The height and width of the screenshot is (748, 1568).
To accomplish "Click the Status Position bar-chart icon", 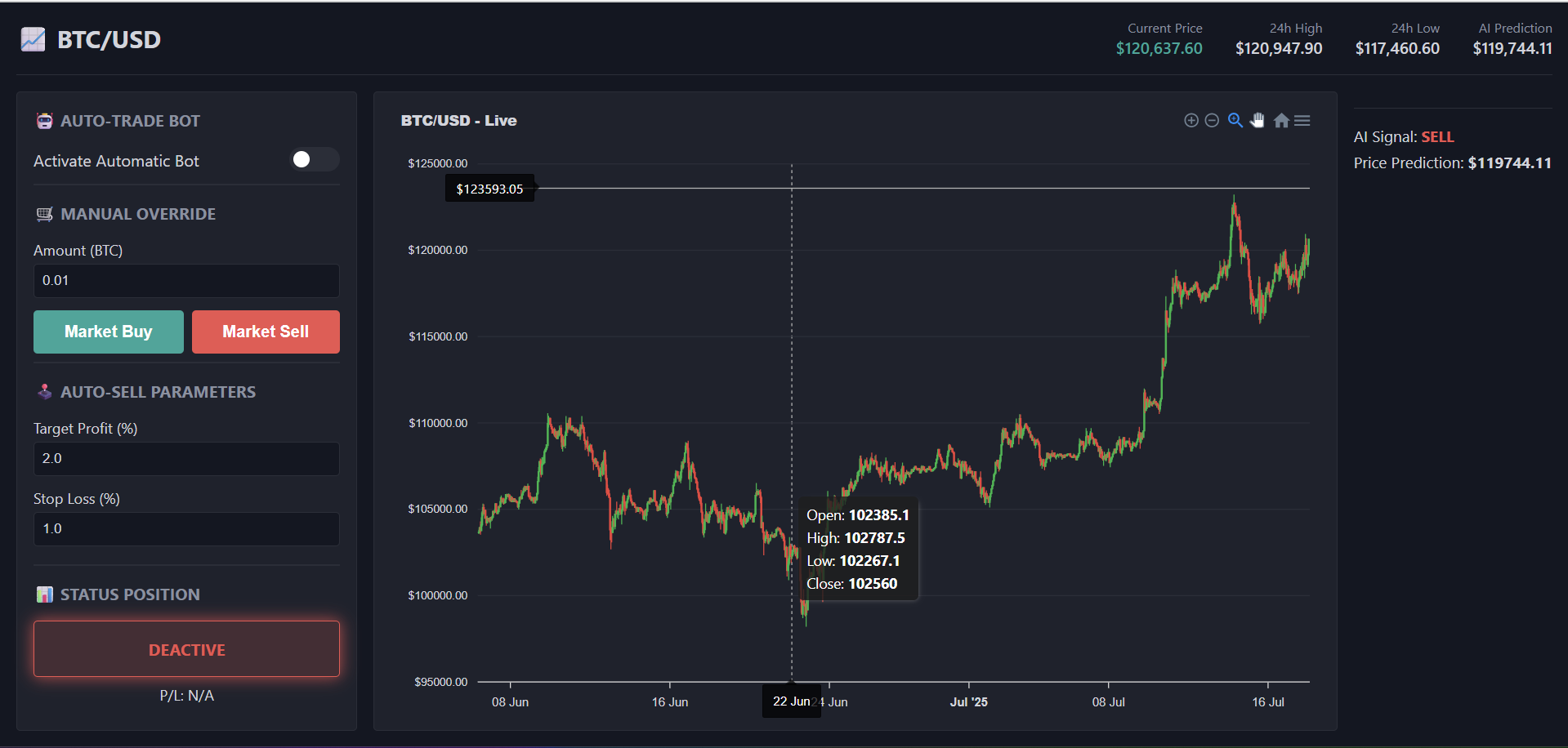I will point(44,594).
